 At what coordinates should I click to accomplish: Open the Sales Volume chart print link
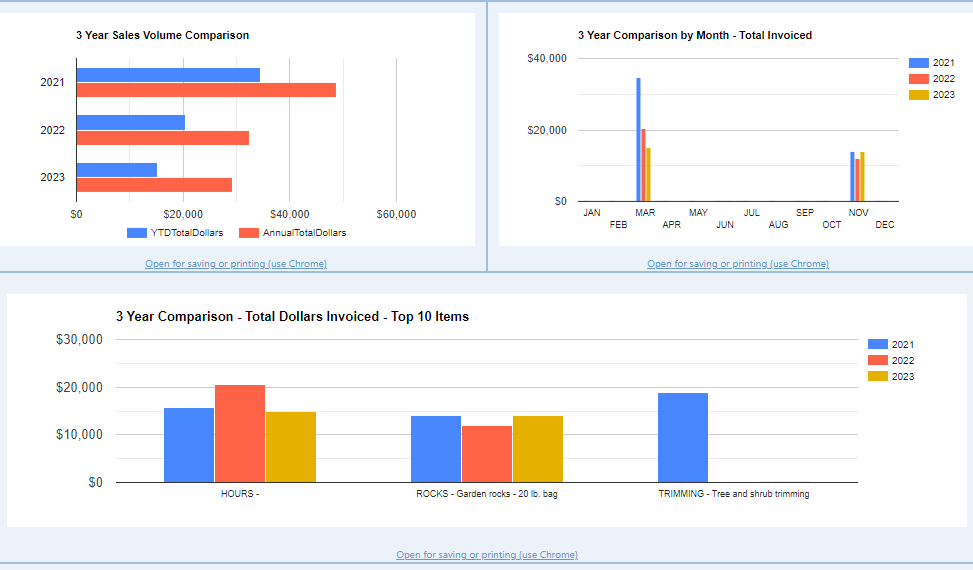236,264
